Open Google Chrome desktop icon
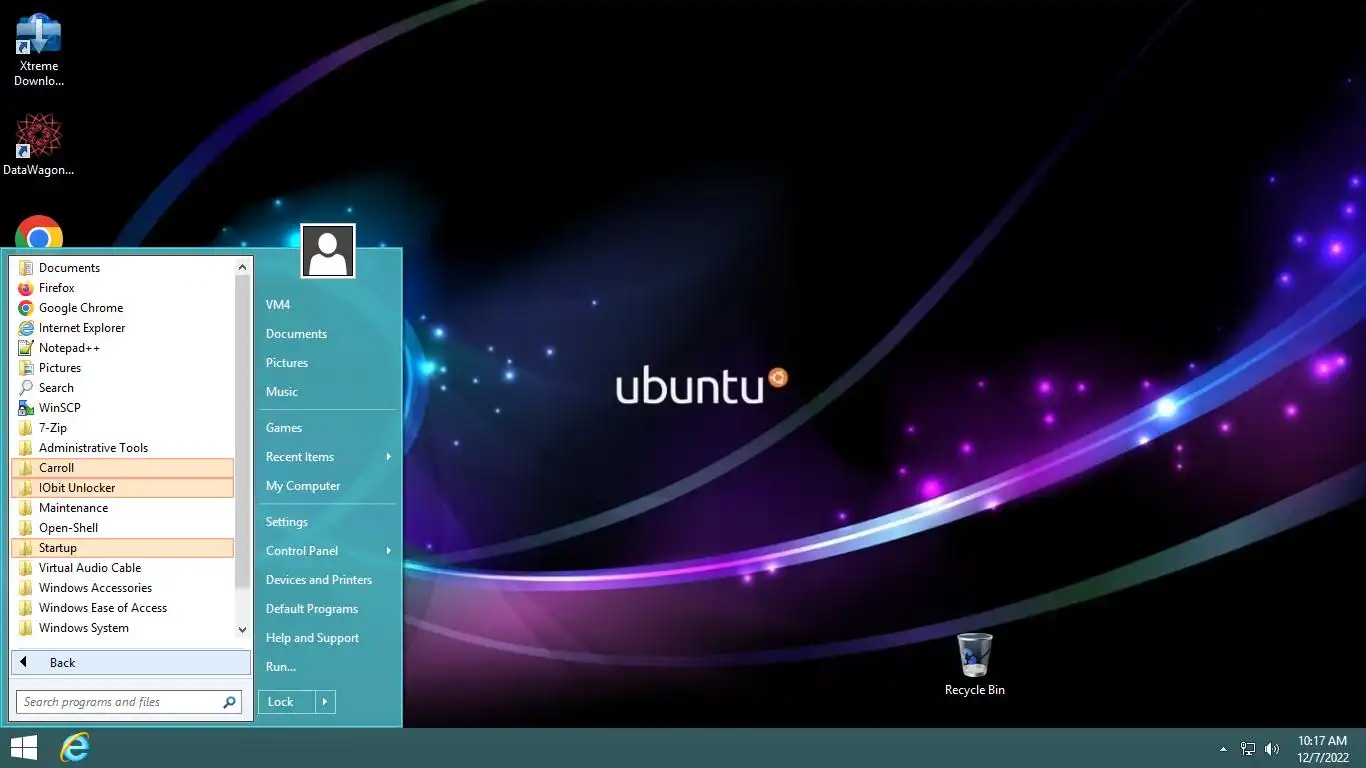The image size is (1366, 768). [39, 233]
